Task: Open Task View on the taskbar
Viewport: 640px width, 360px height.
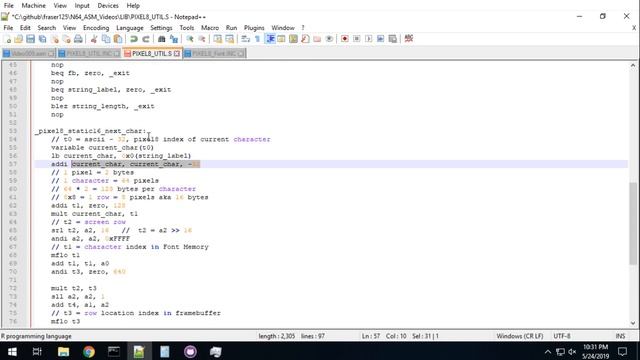Action: (37, 351)
